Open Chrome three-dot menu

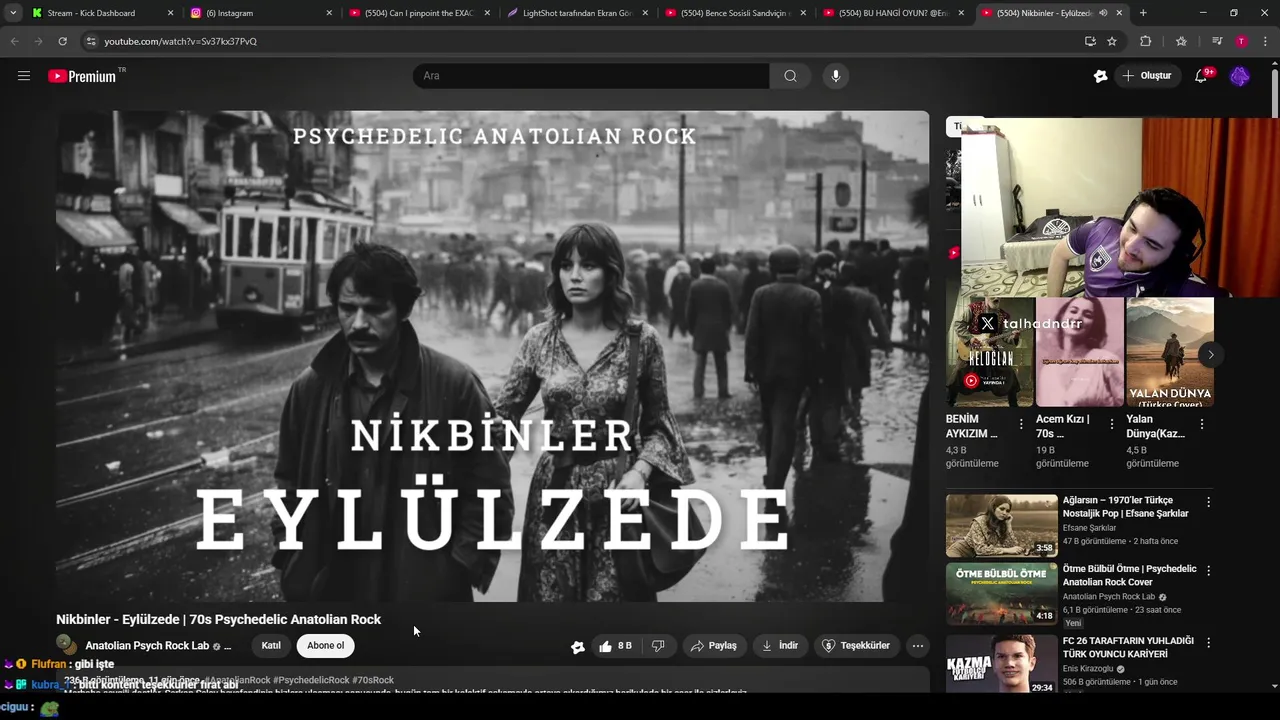coord(1266,41)
